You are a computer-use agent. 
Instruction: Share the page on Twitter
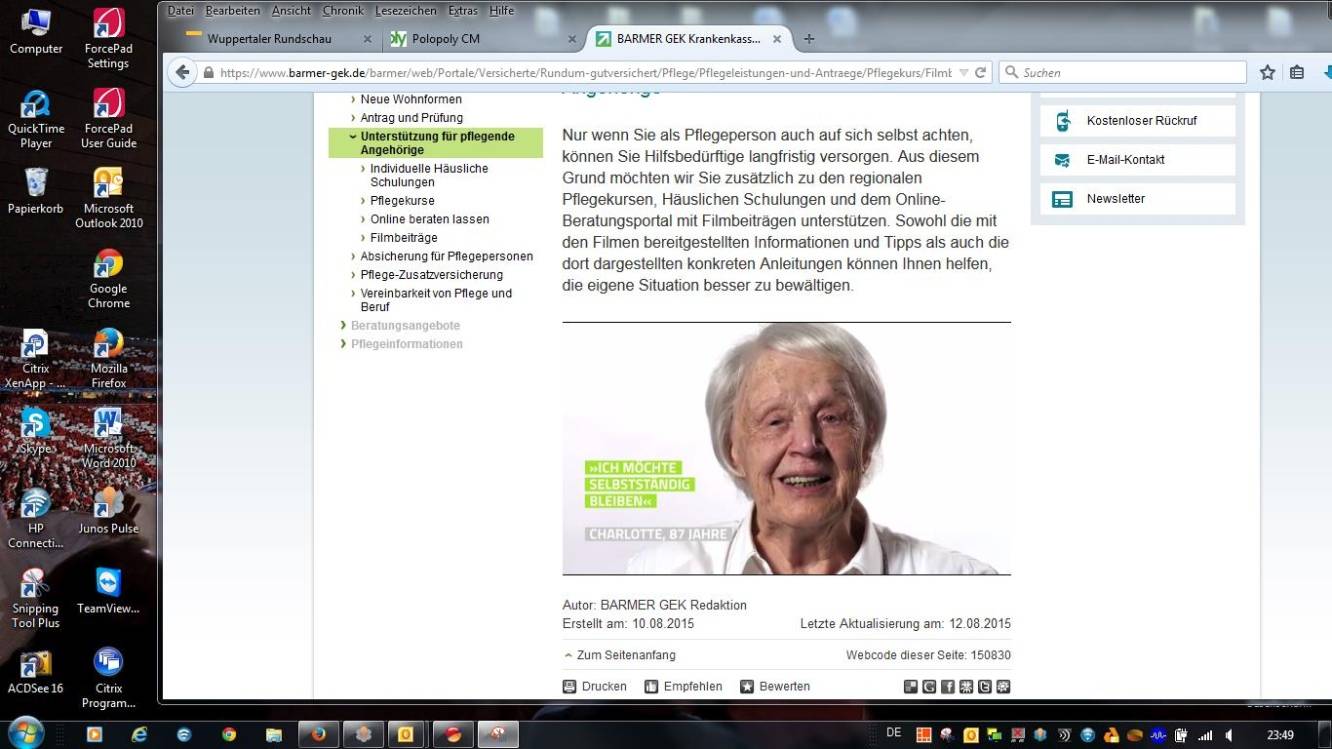tap(984, 686)
